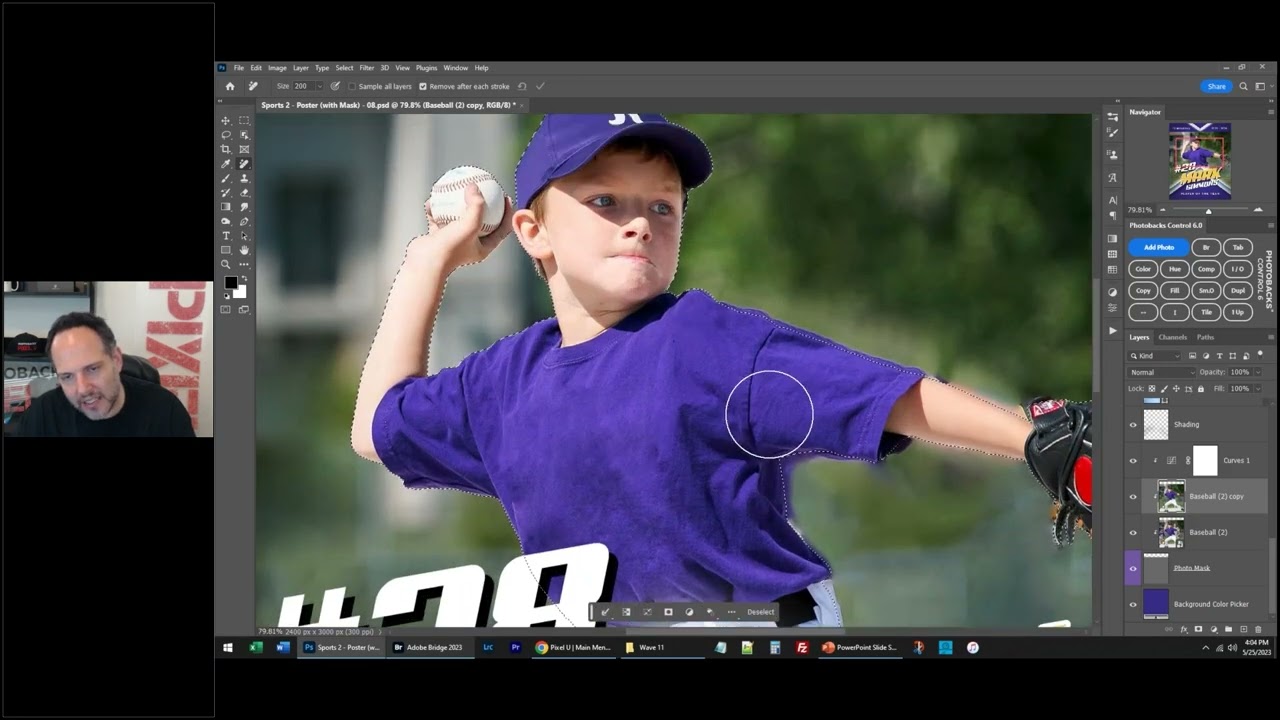Click the Add Photo button
Screen dimensions: 1280x720
click(1159, 247)
